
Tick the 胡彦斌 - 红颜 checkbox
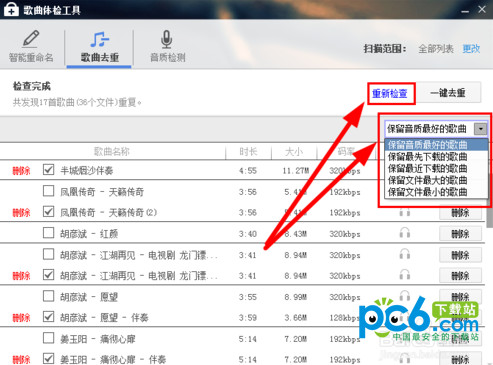point(49,233)
